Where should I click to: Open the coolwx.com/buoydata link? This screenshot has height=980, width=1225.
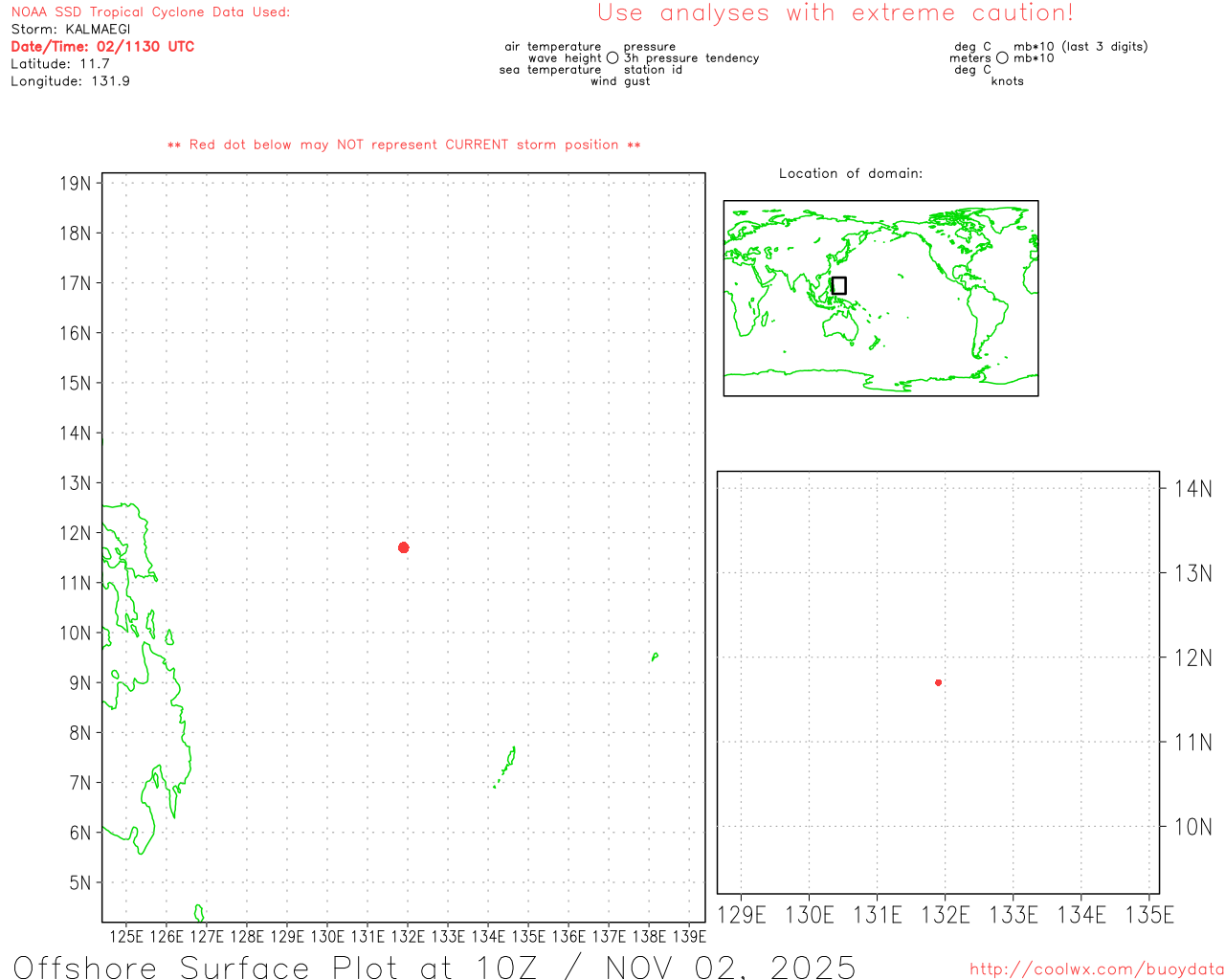[1096, 969]
